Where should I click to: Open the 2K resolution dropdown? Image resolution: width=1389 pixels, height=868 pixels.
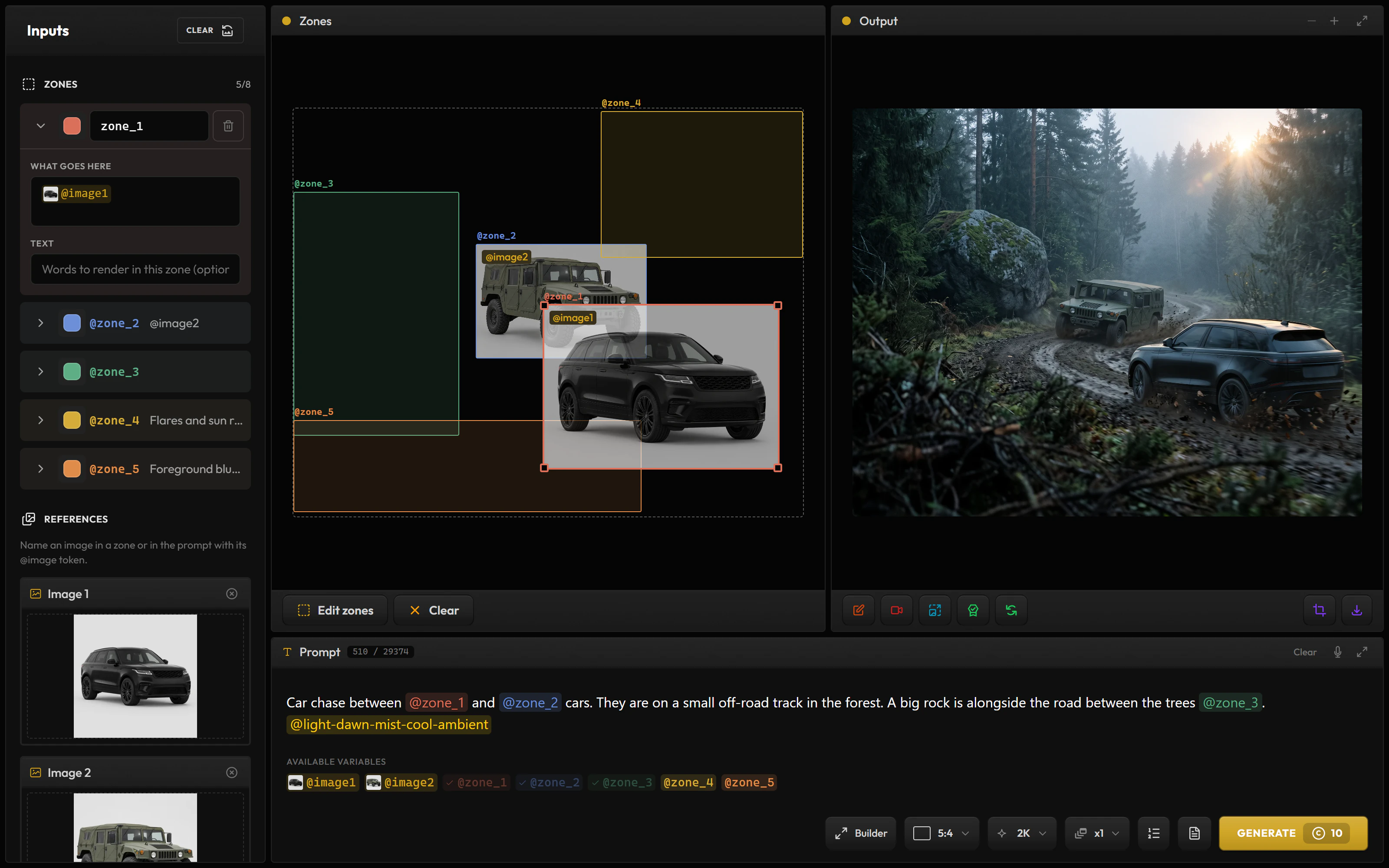pyautogui.click(x=1022, y=833)
